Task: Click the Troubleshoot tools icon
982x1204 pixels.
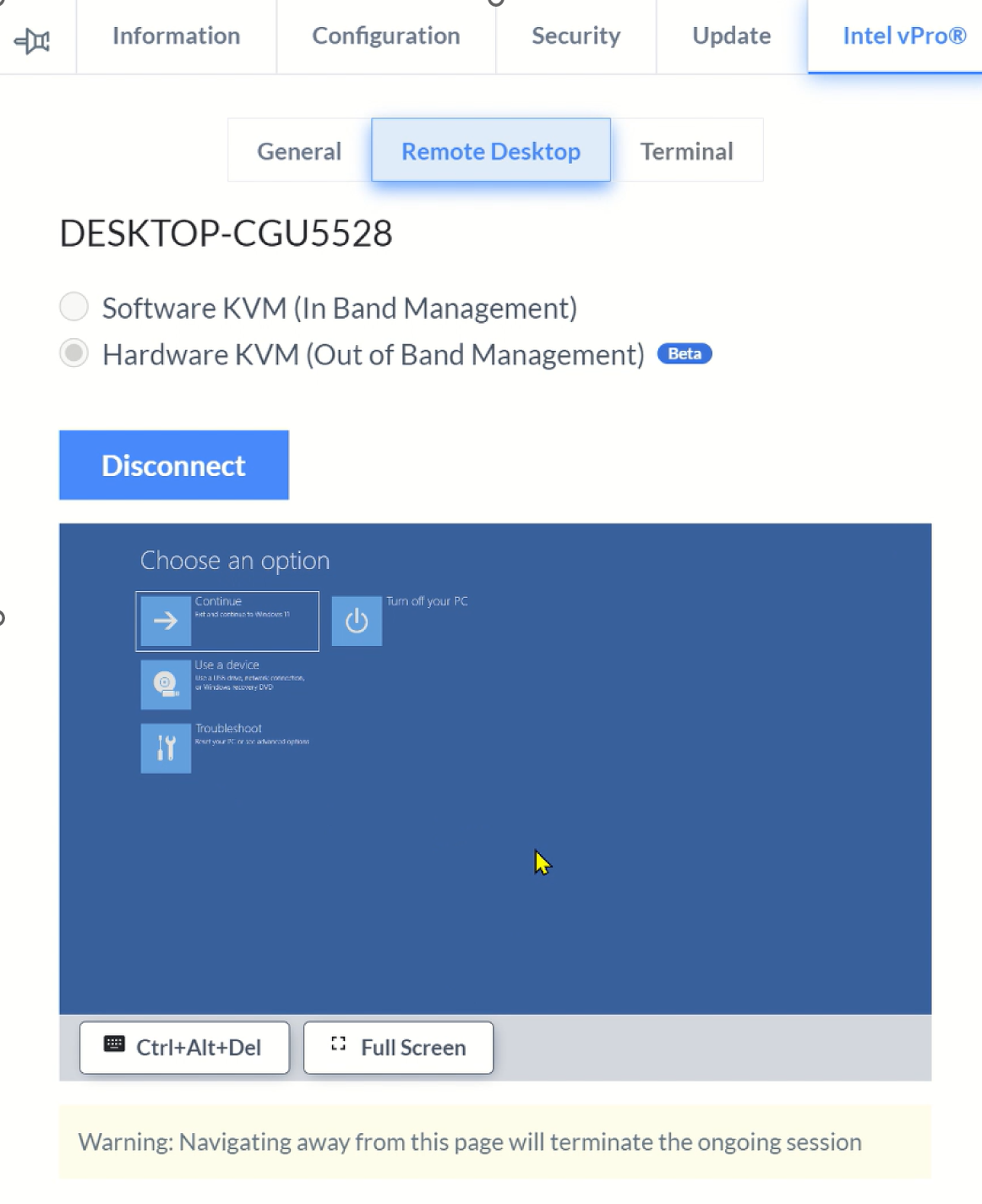Action: (x=166, y=747)
